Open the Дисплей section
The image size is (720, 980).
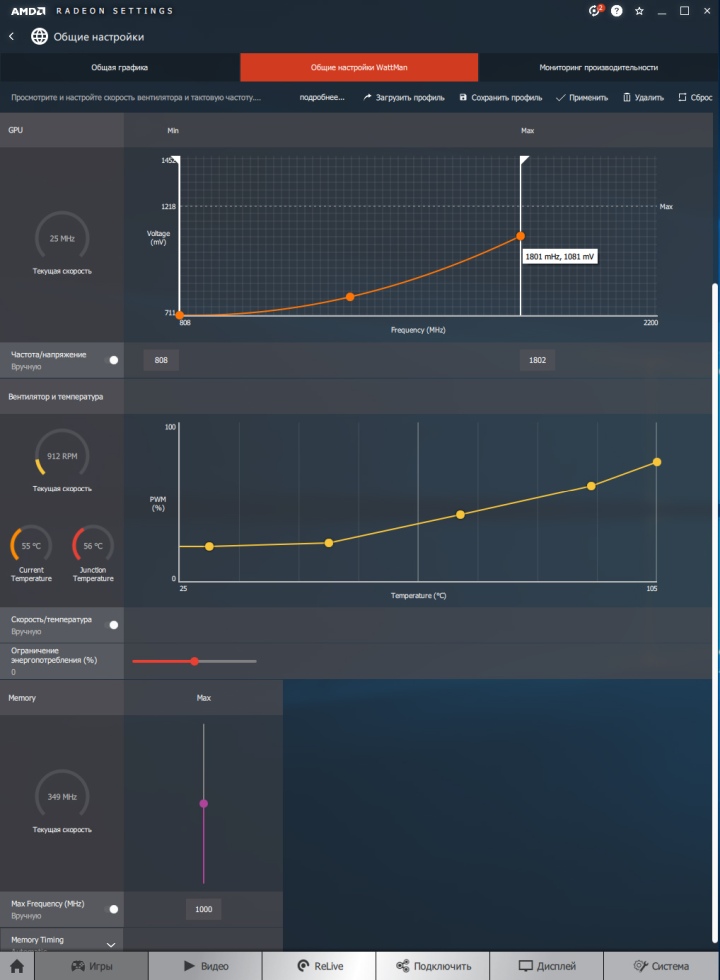[547, 966]
